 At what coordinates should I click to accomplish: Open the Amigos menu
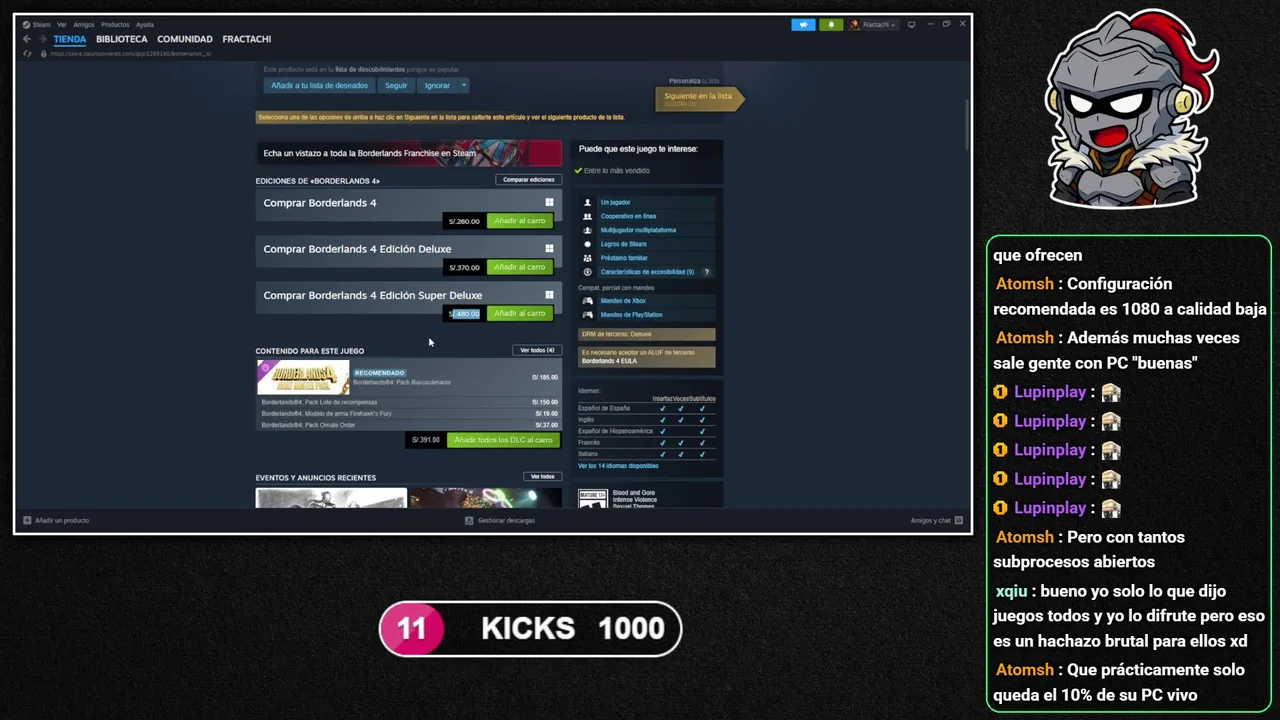click(x=84, y=24)
